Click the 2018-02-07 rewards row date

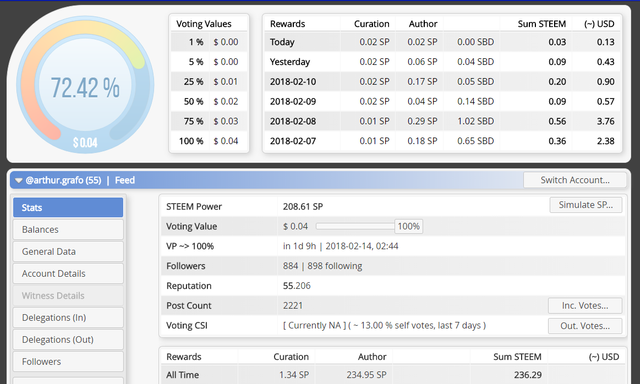click(293, 141)
